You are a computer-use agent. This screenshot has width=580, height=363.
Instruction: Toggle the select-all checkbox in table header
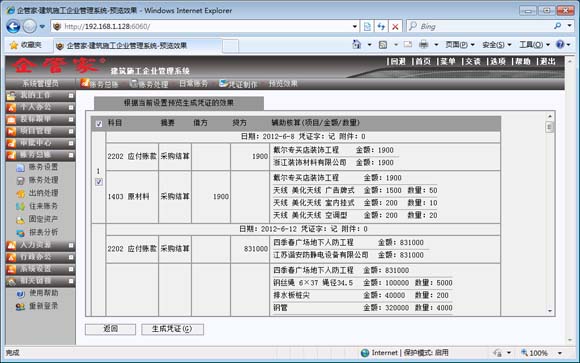pos(99,124)
